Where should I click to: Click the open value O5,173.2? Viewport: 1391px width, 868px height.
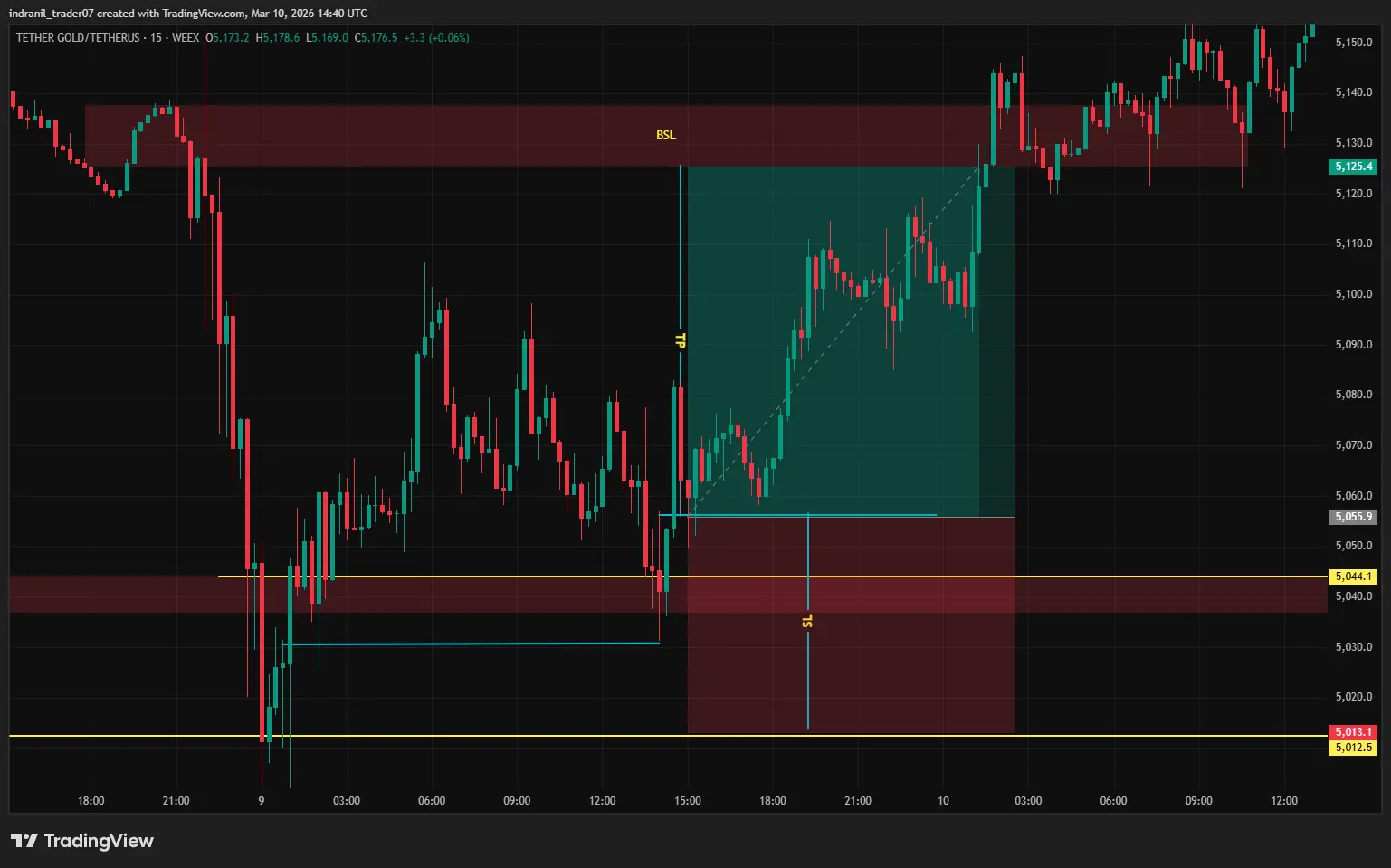(x=227, y=38)
